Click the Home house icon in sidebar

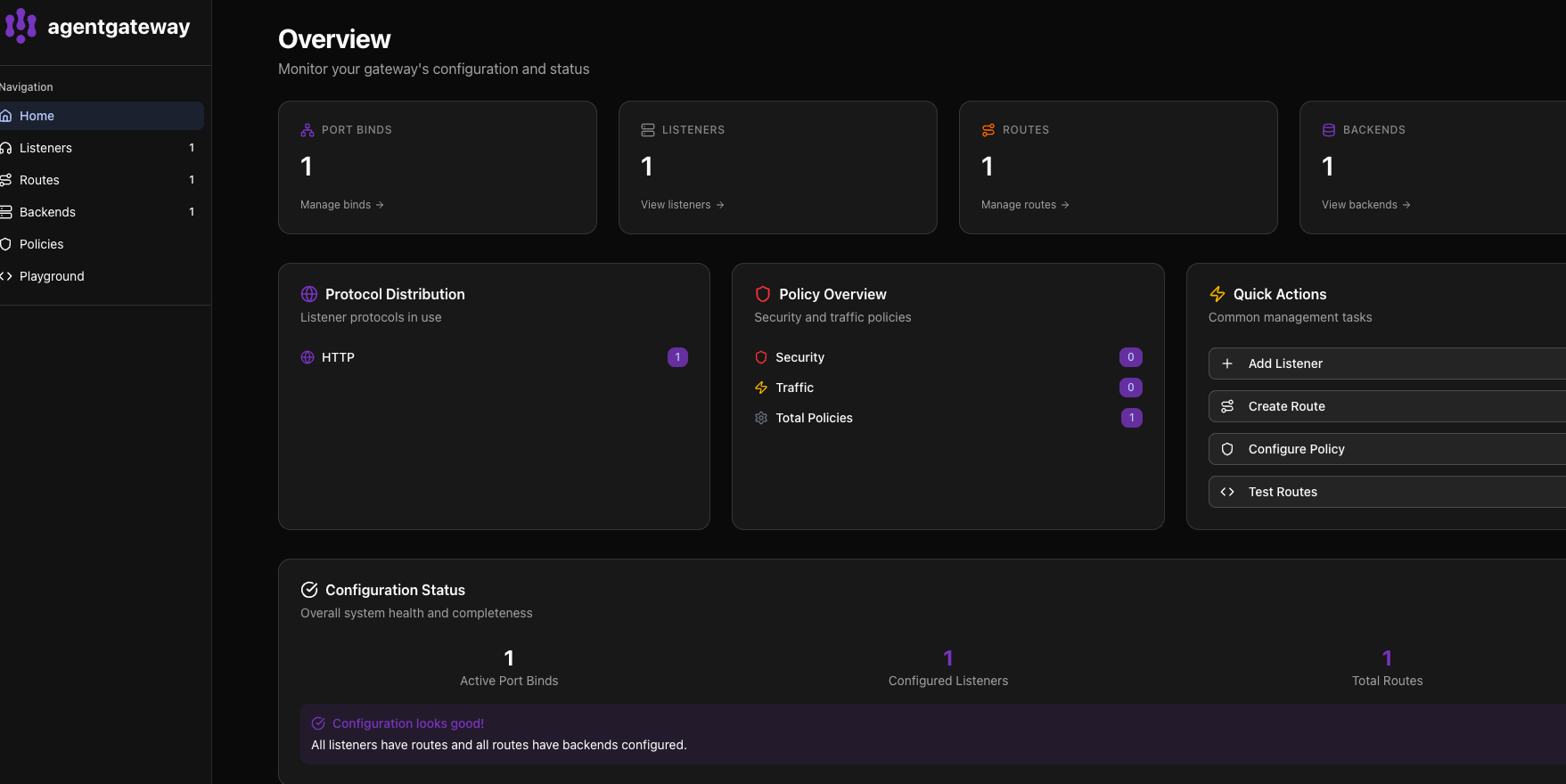coord(5,116)
